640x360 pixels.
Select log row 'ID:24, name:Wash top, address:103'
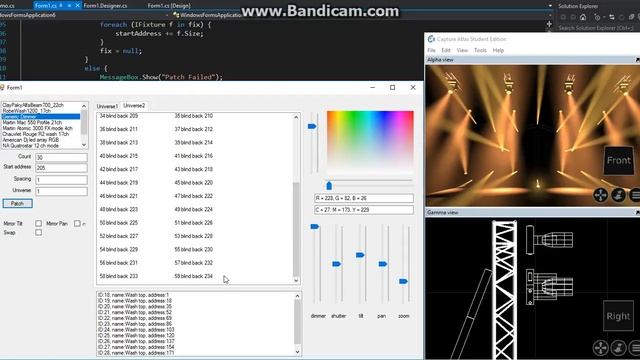pyautogui.click(x=136, y=329)
